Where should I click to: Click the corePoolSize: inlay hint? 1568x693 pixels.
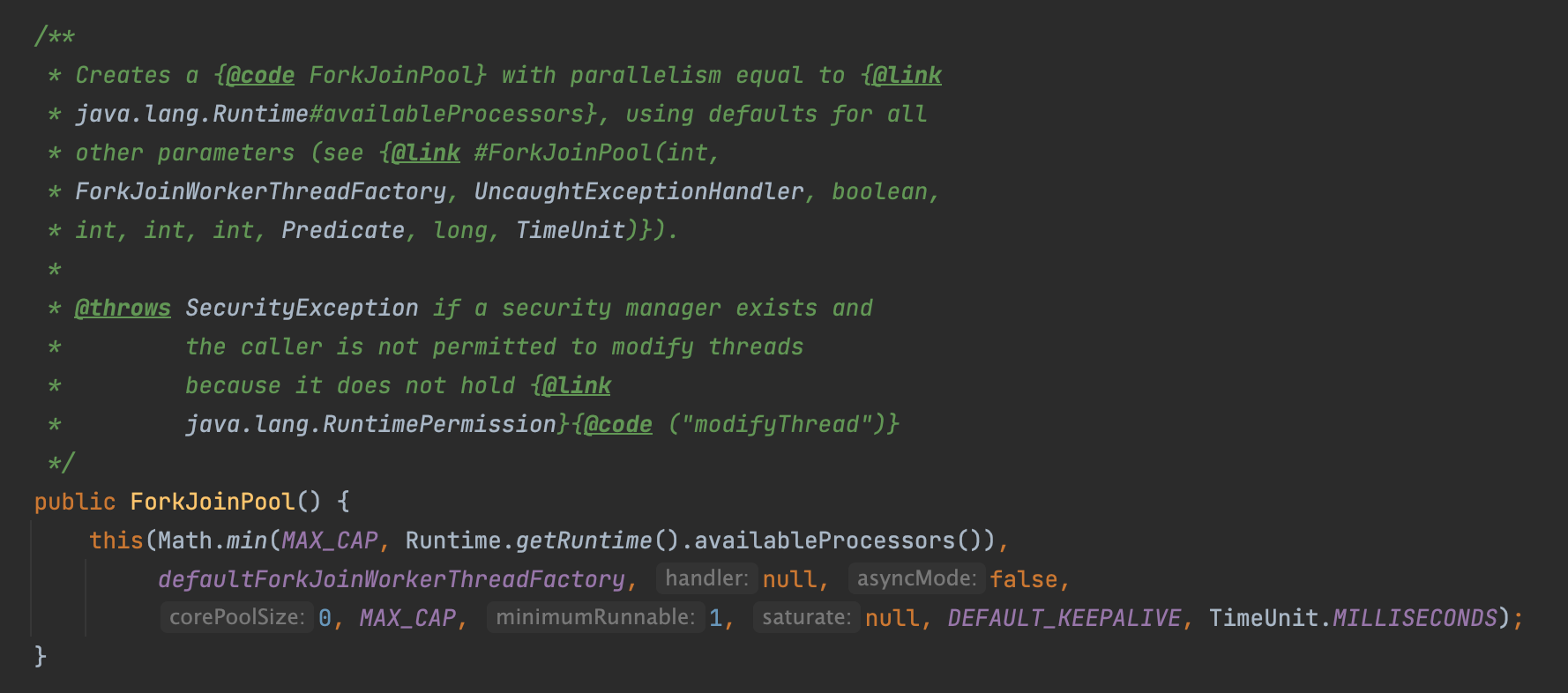[236, 617]
